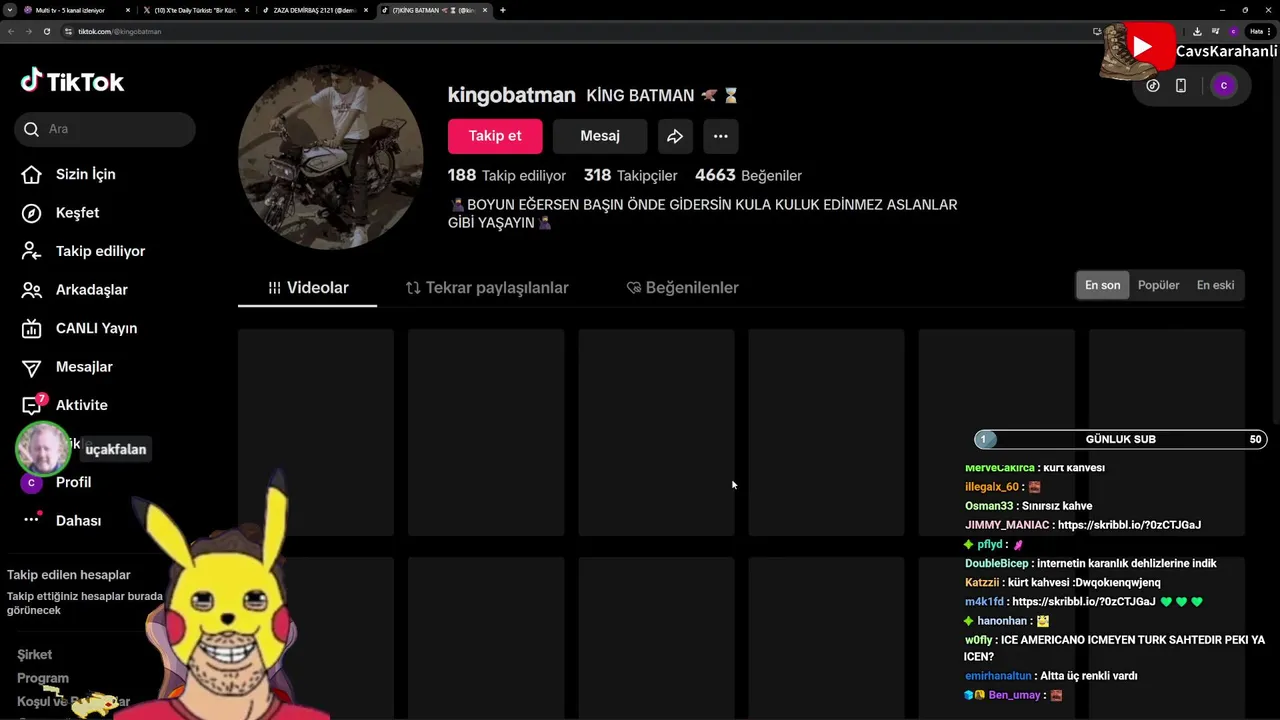
Task: Click Osman33 username in chat
Action: 989,506
